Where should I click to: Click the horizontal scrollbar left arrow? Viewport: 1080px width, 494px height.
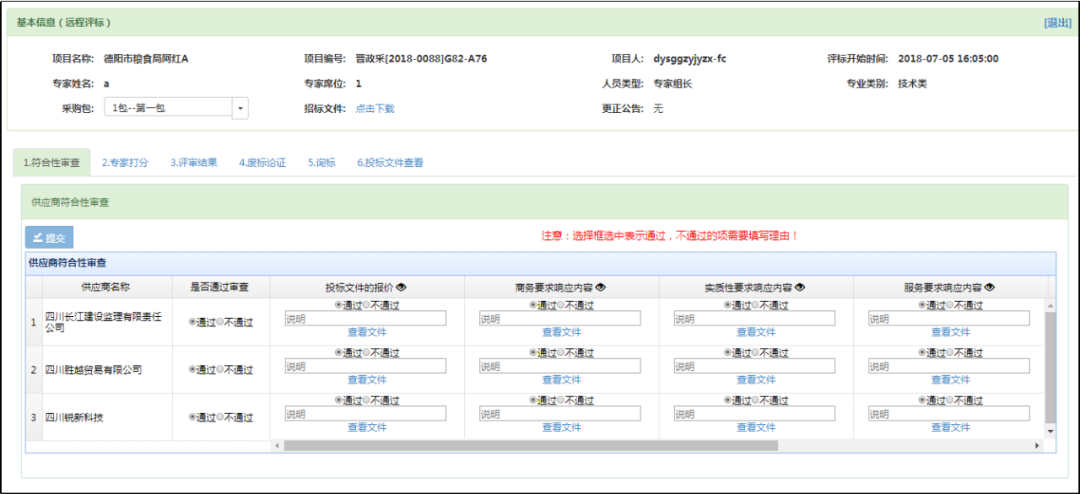(x=277, y=444)
